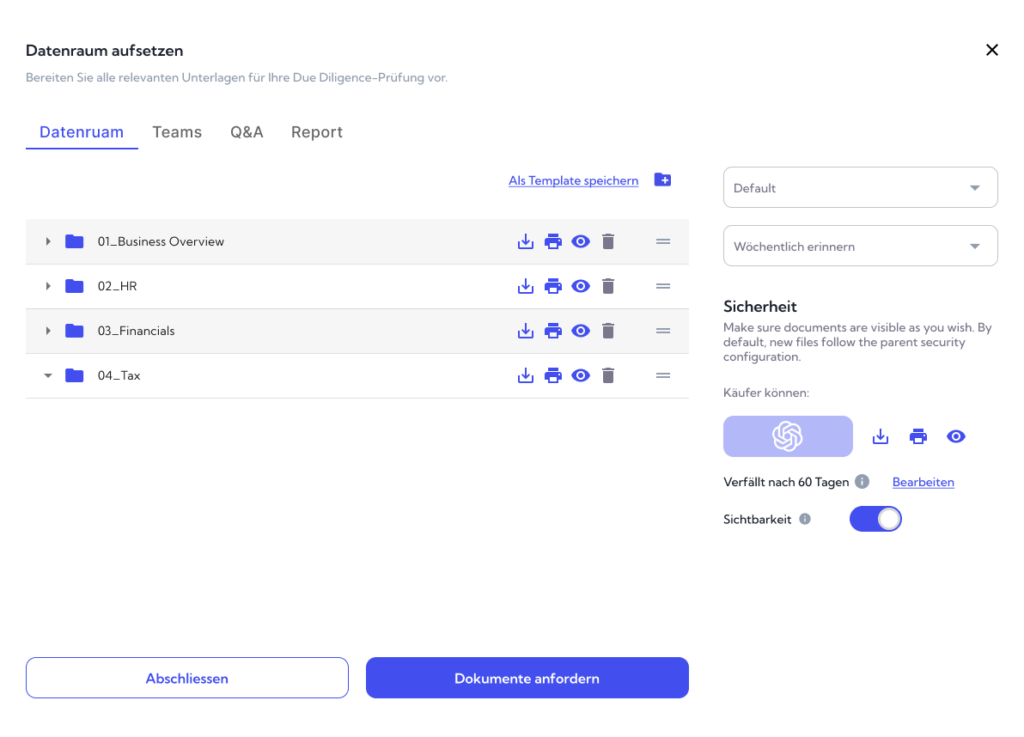
Task: Go to the Report tab
Action: (x=317, y=132)
